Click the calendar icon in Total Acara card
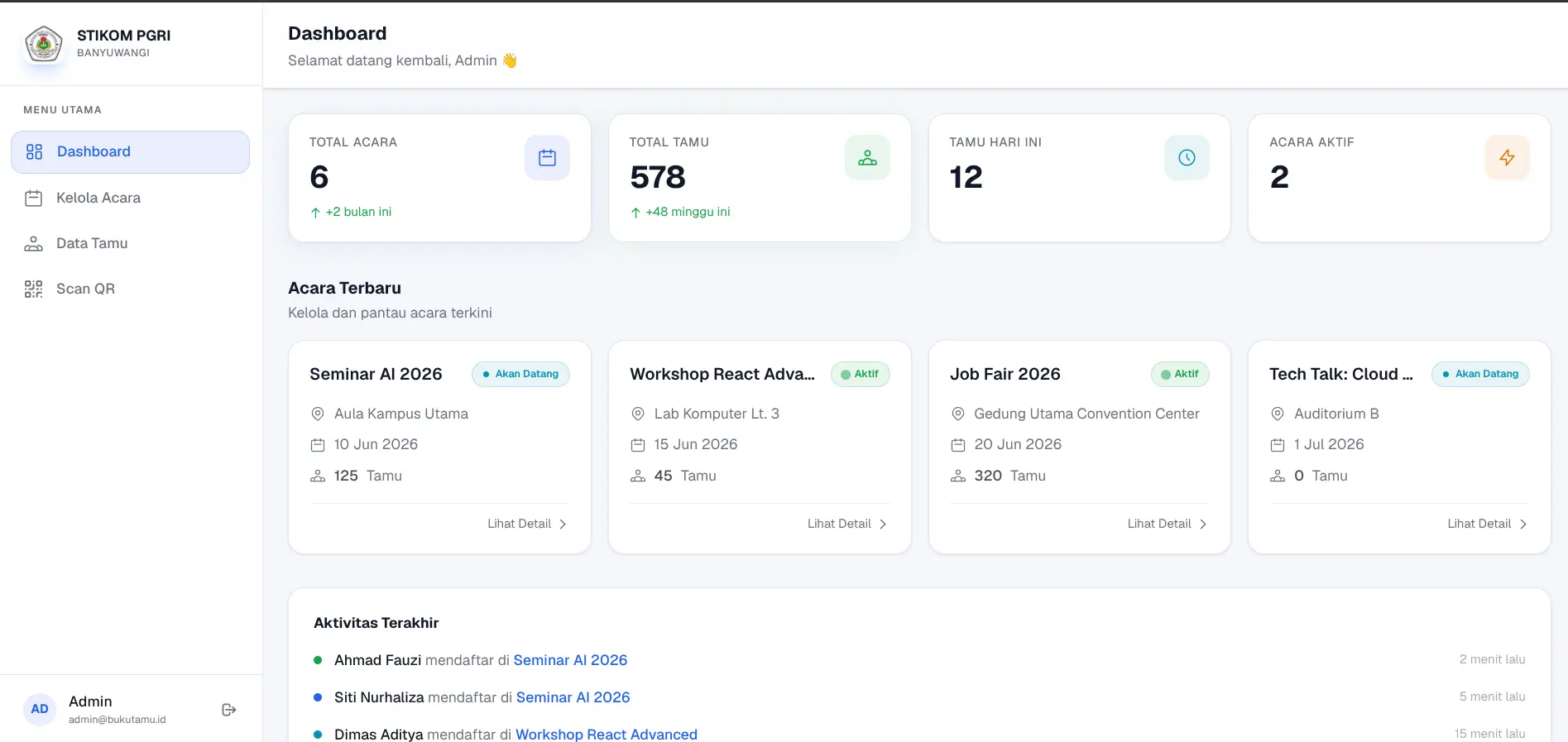Screen dimensions: 1568x742 click(x=547, y=158)
